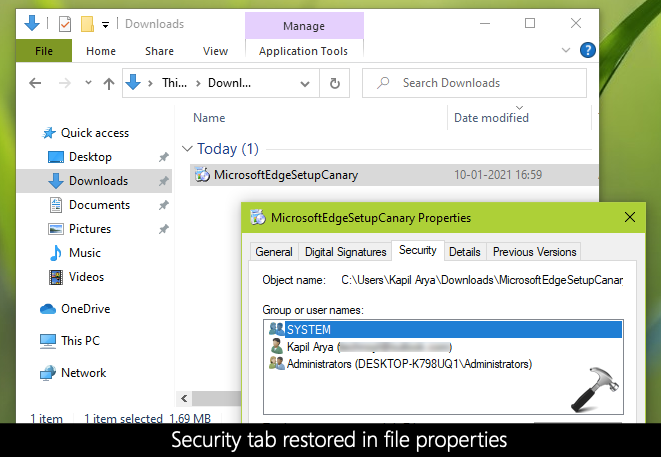Click Date modified value 10-01-2021 16:59
This screenshot has width=661, height=457.
pos(498,175)
